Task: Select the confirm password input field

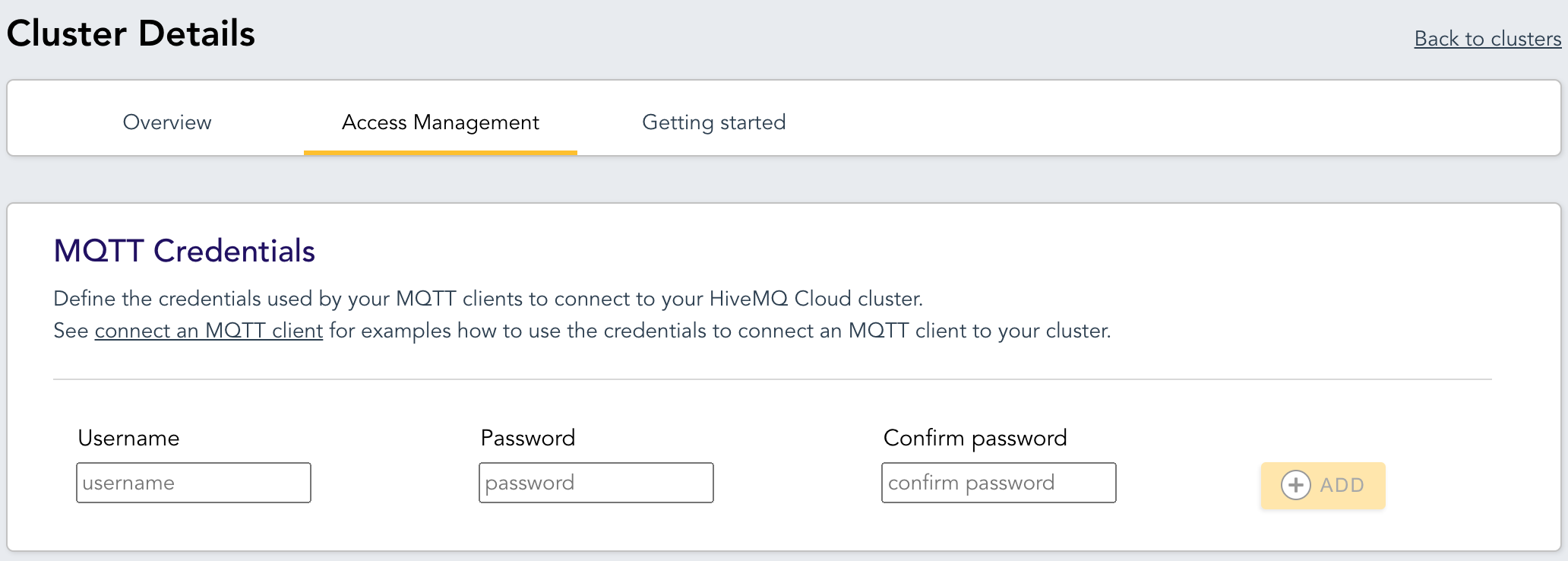Action: (999, 483)
